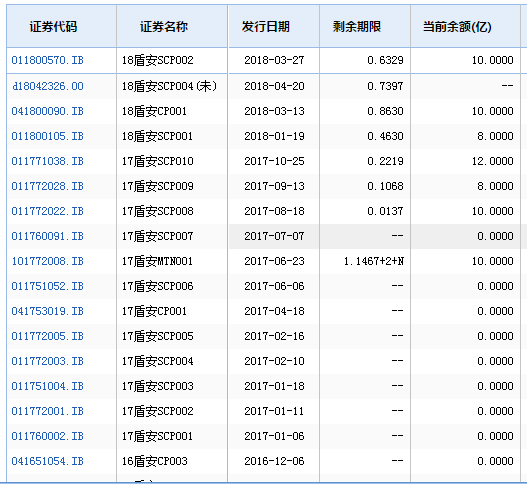Screen dimensions: 527x484
Task: Open 011772028.IB bond details
Action: tap(47, 186)
